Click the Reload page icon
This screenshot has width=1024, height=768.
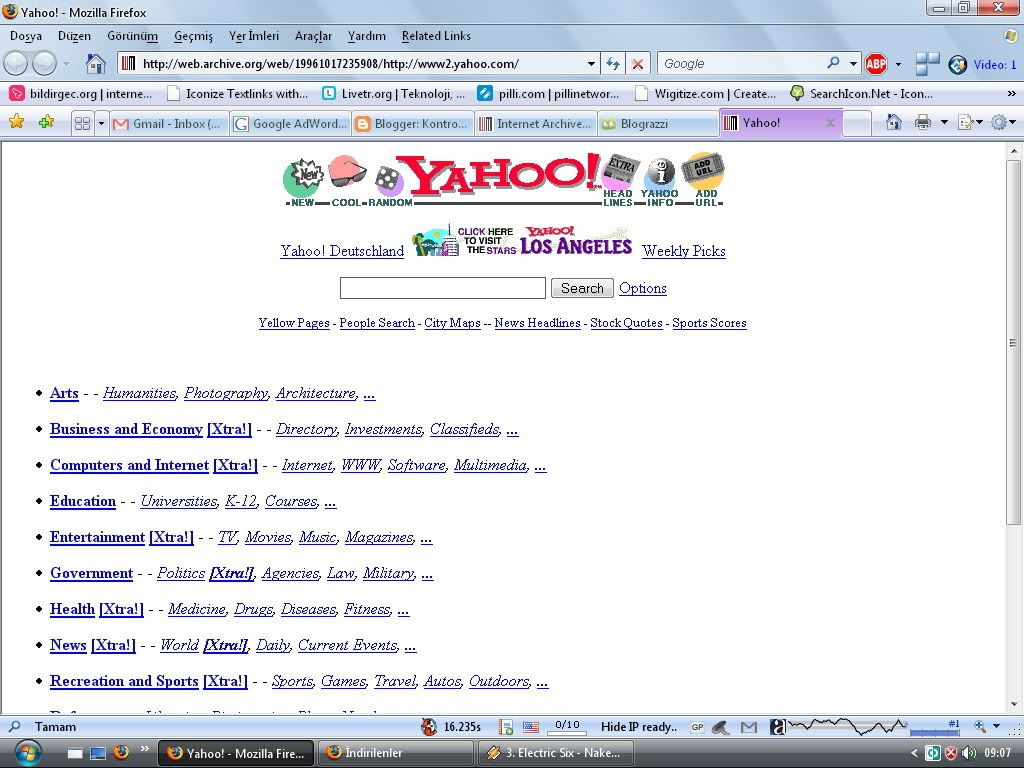pos(613,64)
